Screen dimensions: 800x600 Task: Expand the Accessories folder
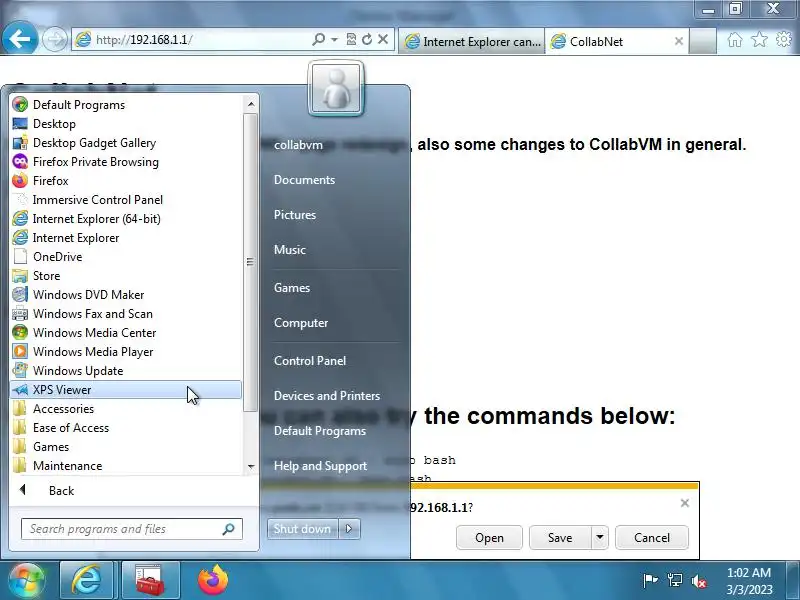[x=125, y=409]
